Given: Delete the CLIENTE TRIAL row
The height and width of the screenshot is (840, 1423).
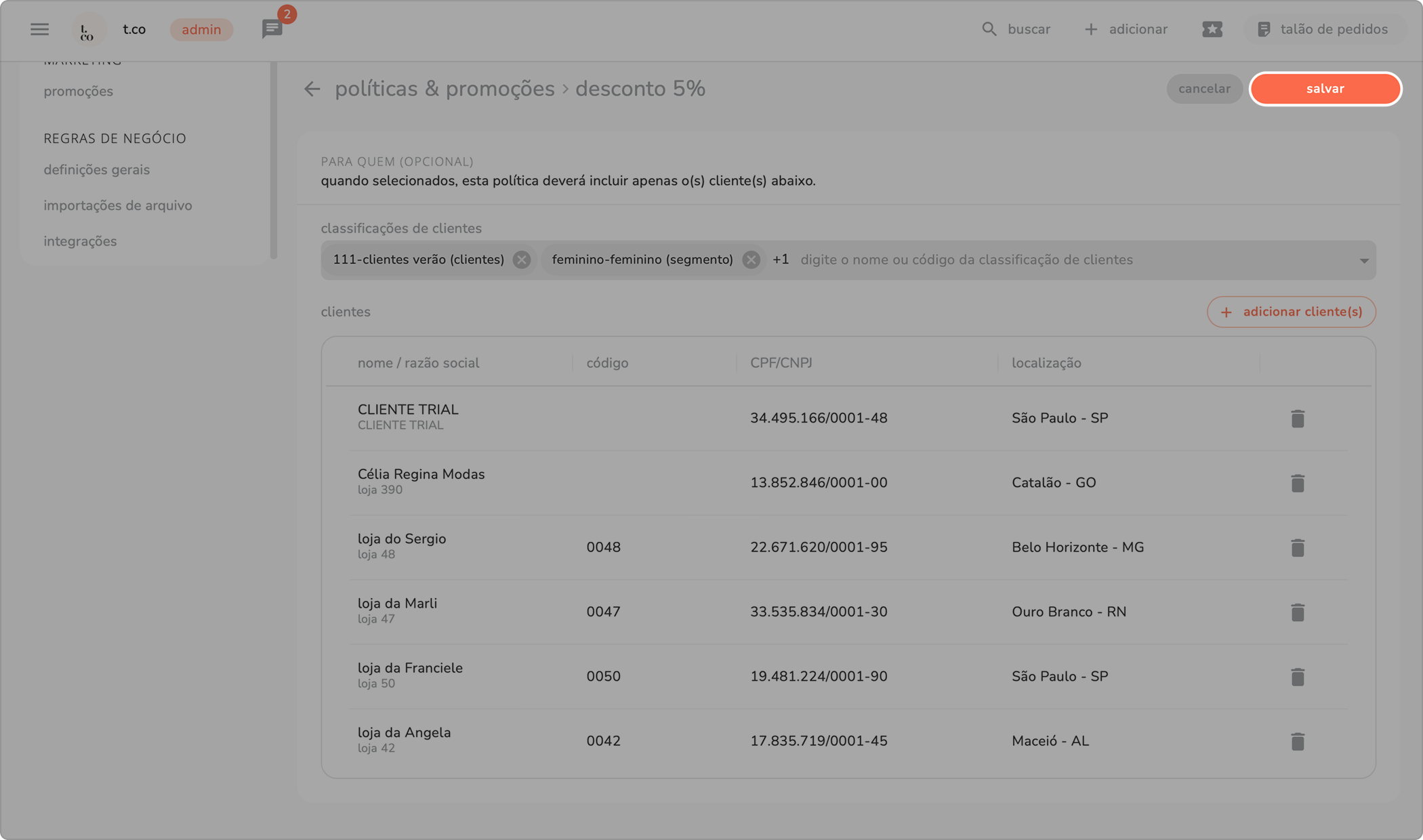Looking at the screenshot, I should (x=1297, y=419).
